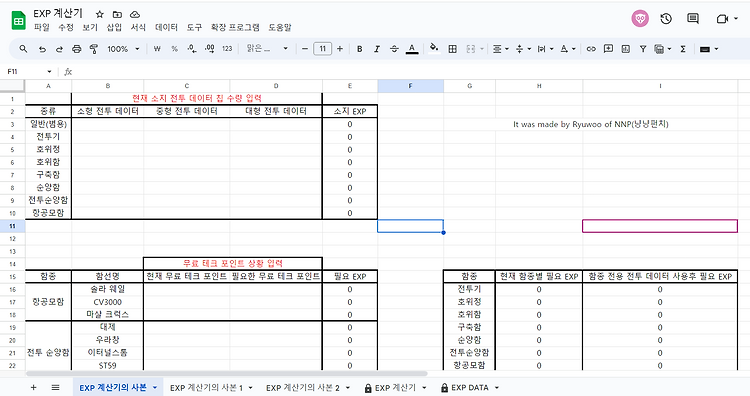The height and width of the screenshot is (396, 750).
Task: Open the Google Sheets home icon
Action: (19, 21)
